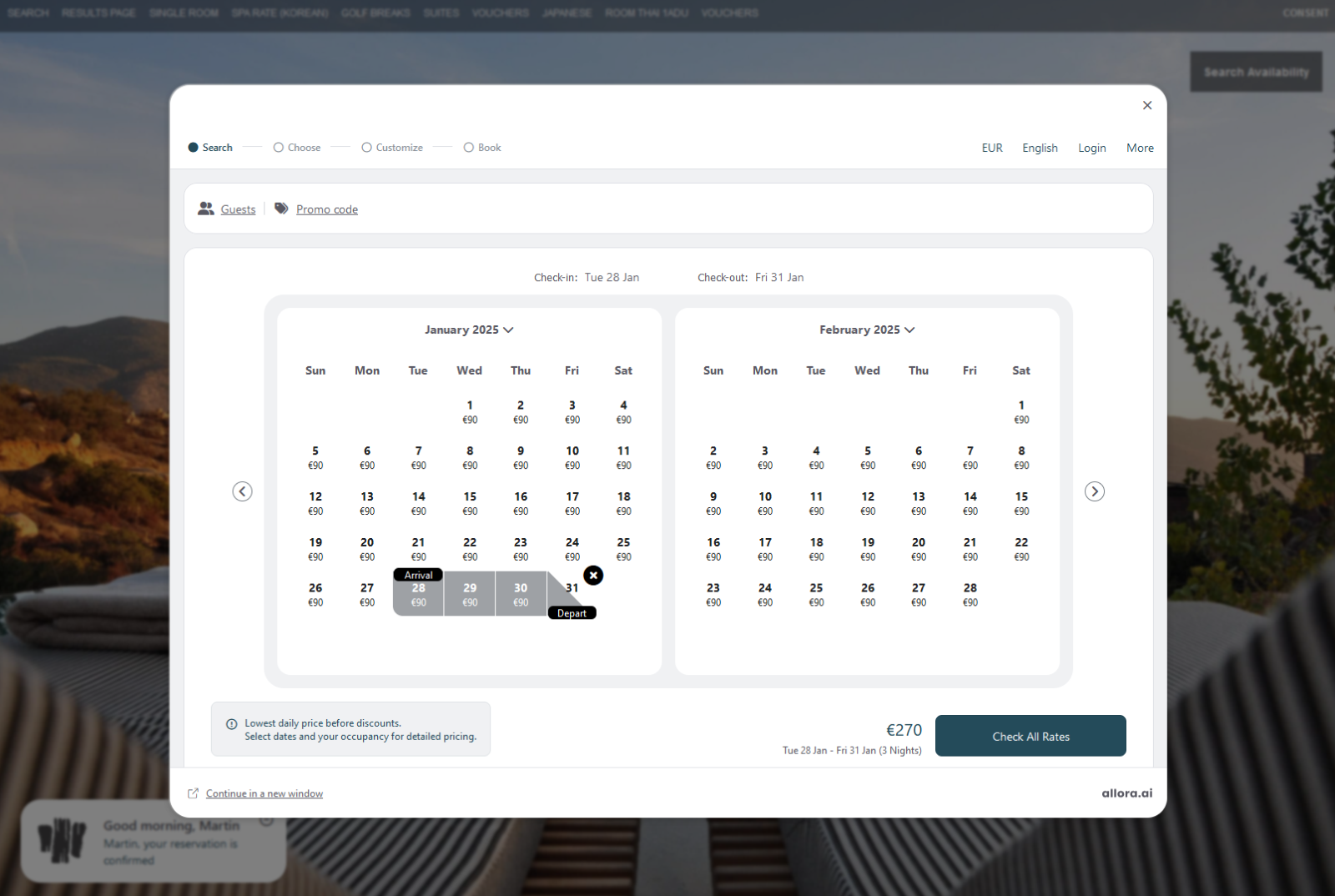1335x896 pixels.
Task: Click CONSENT in the background top bar
Action: coord(1306,13)
